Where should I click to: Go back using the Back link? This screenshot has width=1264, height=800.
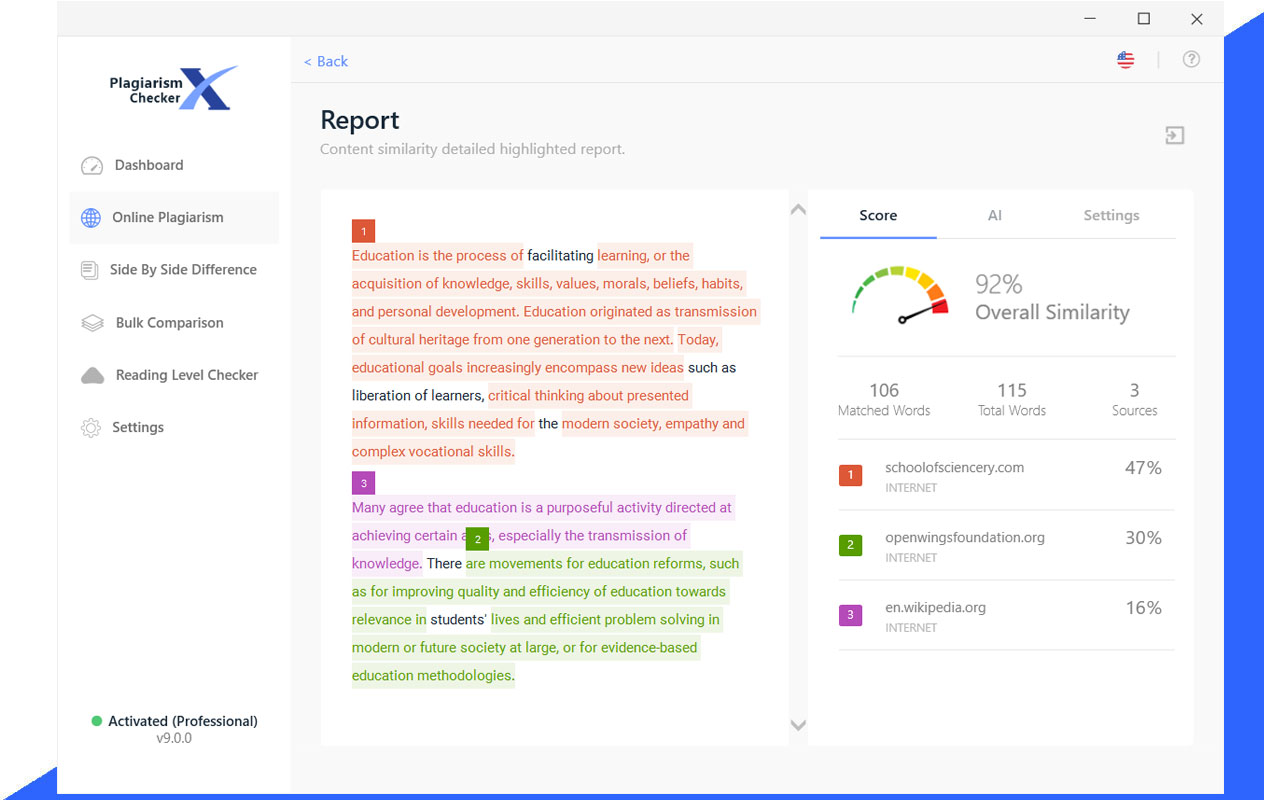click(325, 61)
